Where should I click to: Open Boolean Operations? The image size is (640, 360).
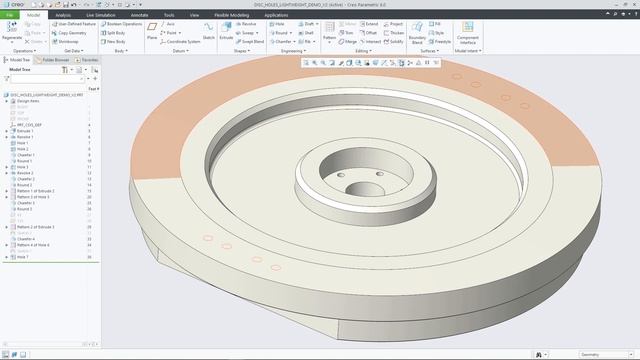coord(121,24)
